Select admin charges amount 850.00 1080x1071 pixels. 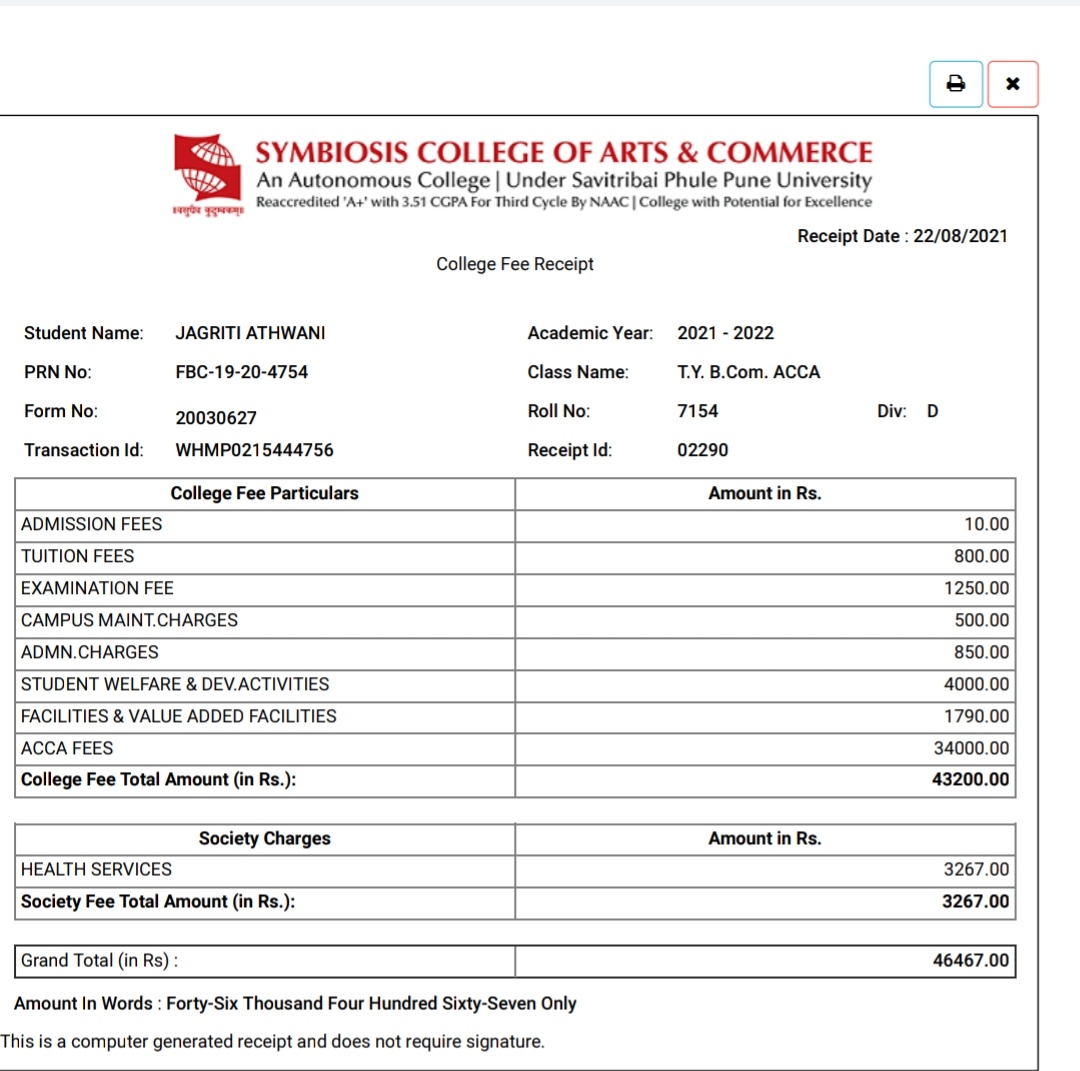(x=981, y=652)
